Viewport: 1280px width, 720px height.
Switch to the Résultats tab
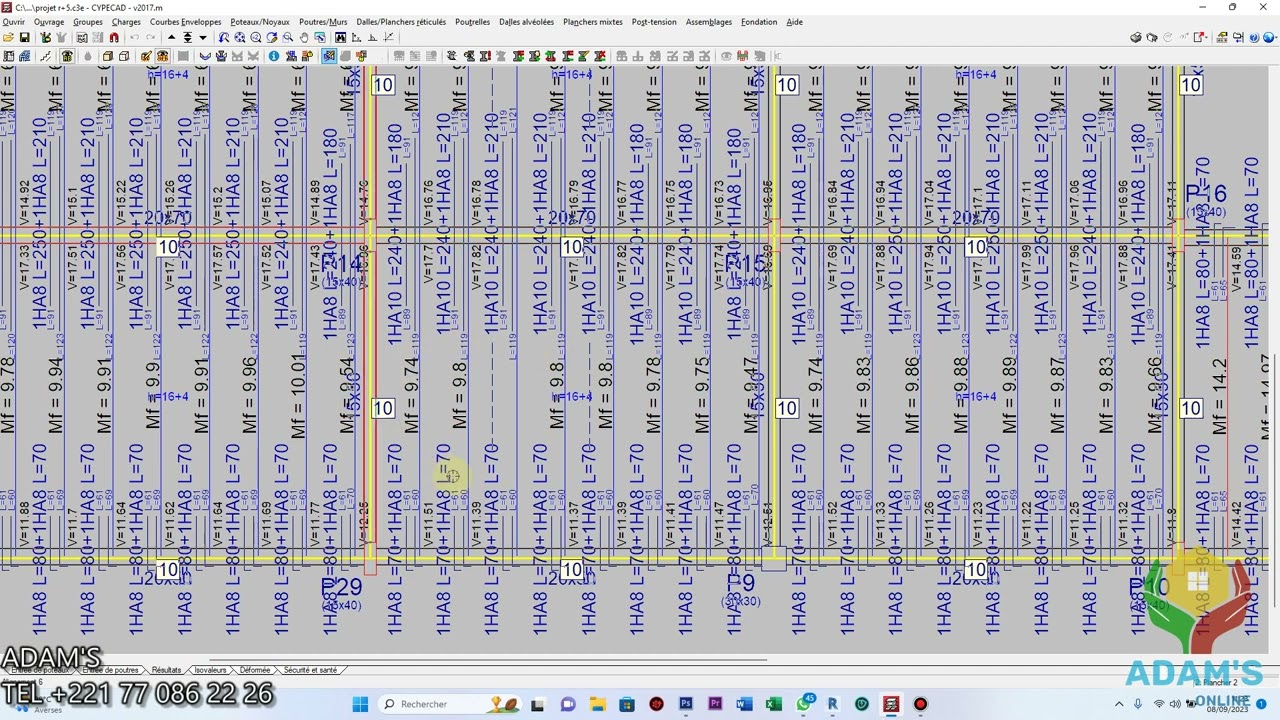[x=167, y=670]
